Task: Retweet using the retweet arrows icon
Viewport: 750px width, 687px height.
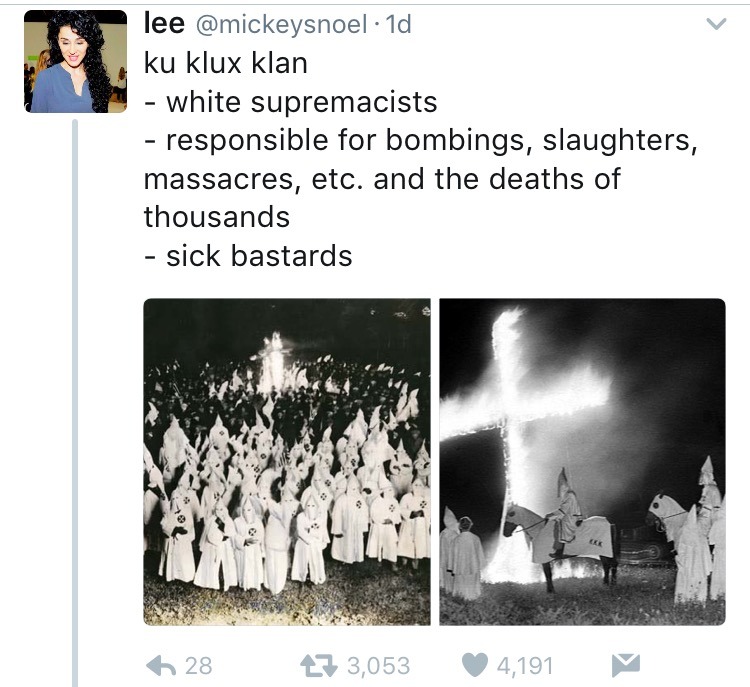Action: (319, 665)
